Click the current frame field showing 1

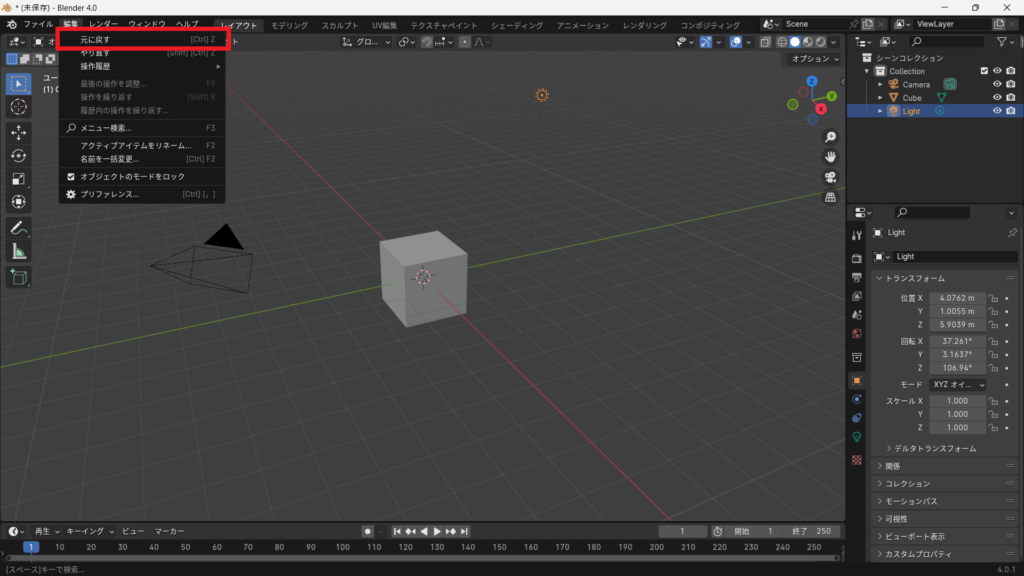click(x=682, y=532)
